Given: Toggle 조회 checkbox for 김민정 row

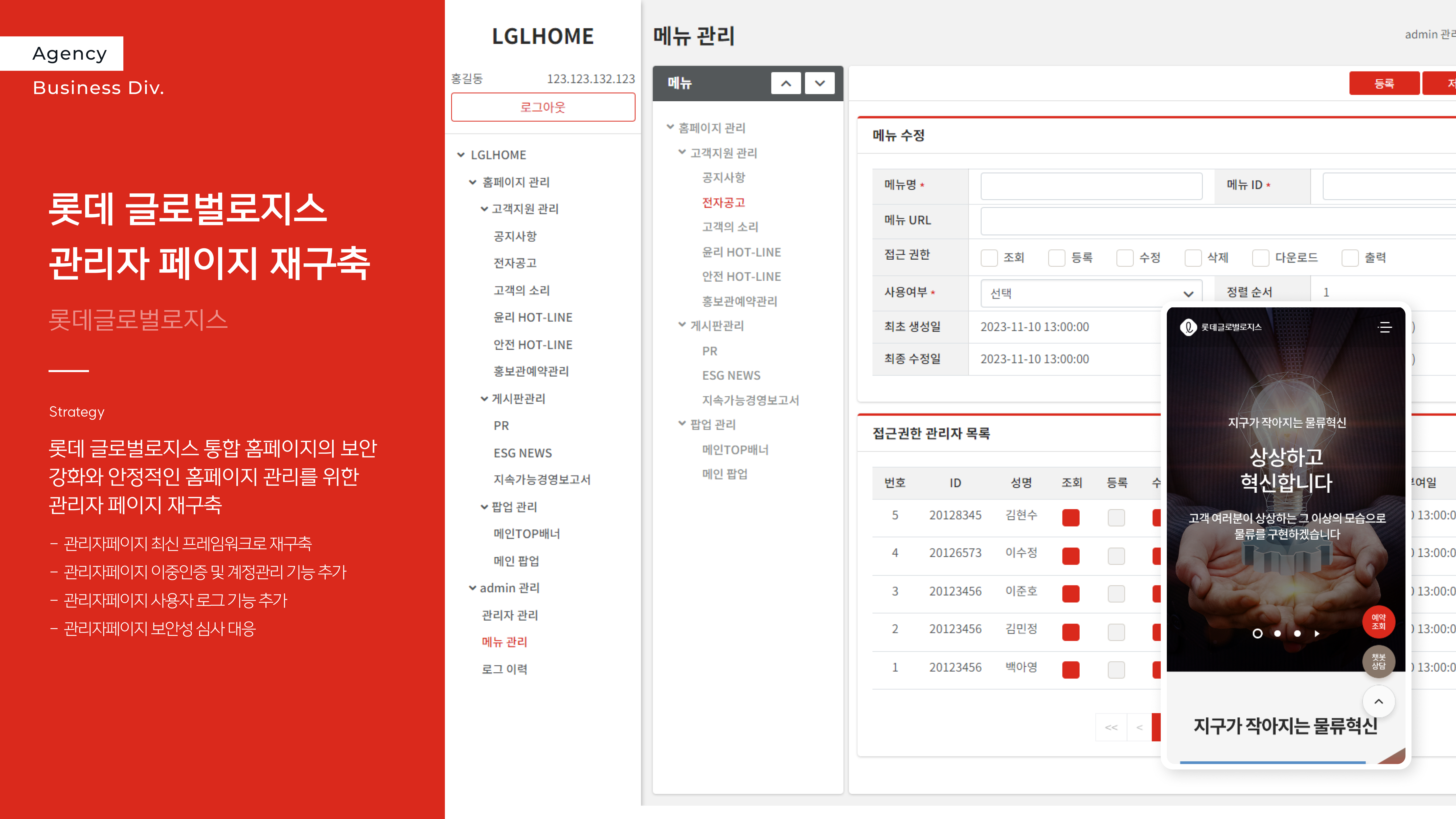Looking at the screenshot, I should click(1071, 631).
